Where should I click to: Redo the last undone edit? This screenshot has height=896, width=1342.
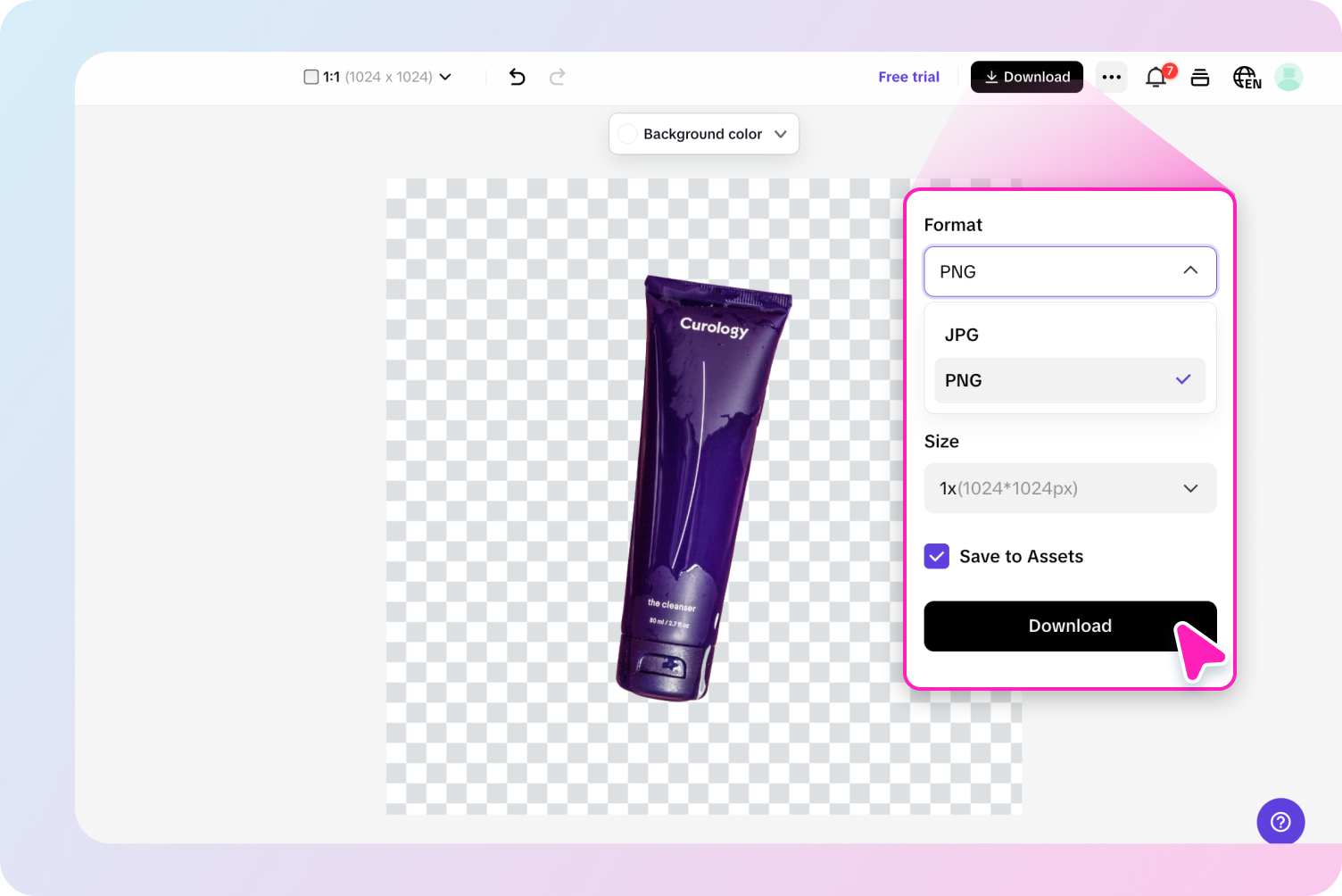558,77
